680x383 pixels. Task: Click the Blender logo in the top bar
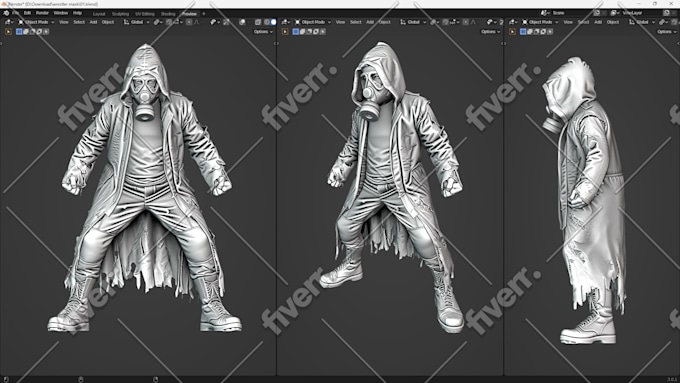[x=6, y=13]
